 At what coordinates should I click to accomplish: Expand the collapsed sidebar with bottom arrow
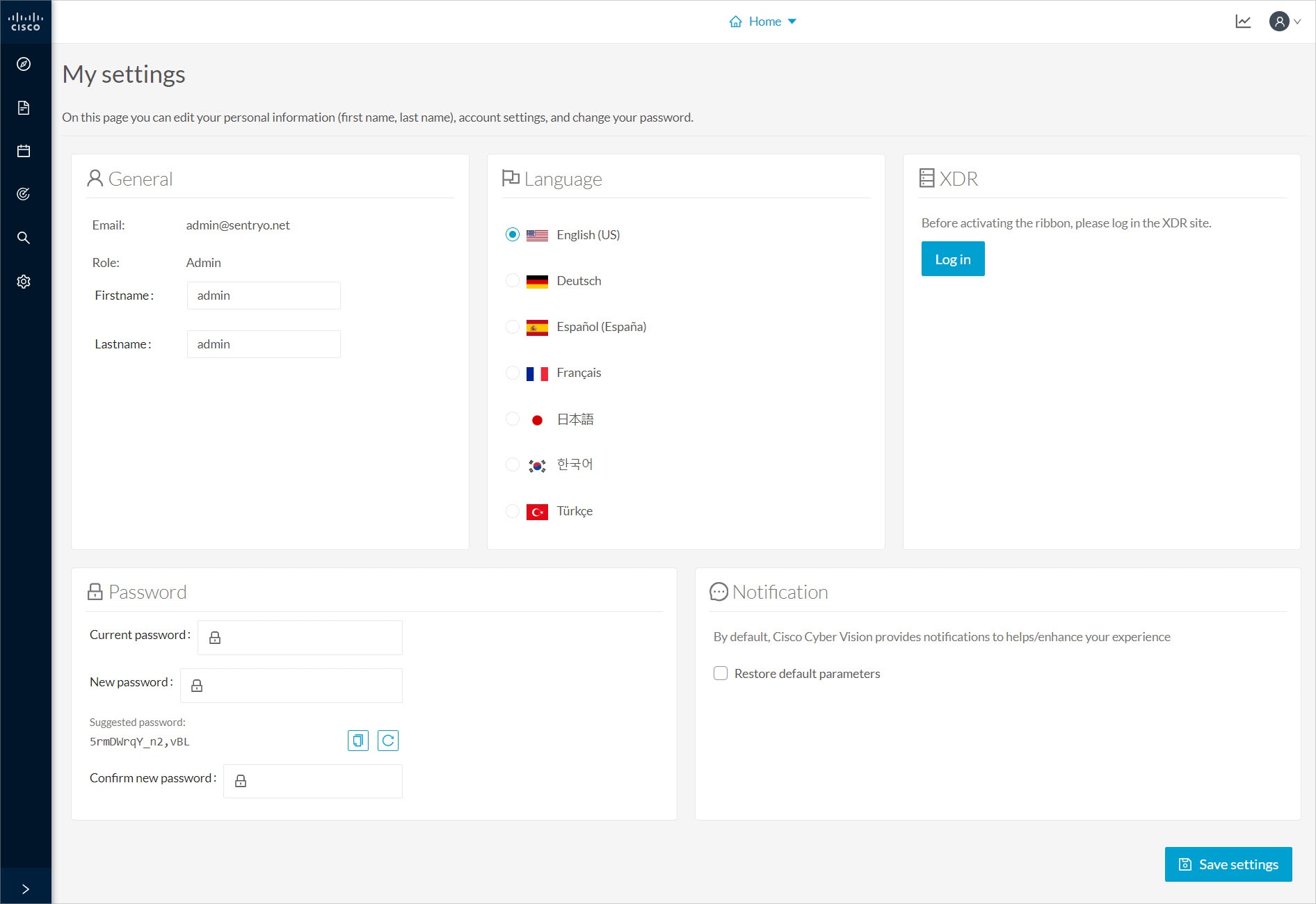tap(26, 888)
